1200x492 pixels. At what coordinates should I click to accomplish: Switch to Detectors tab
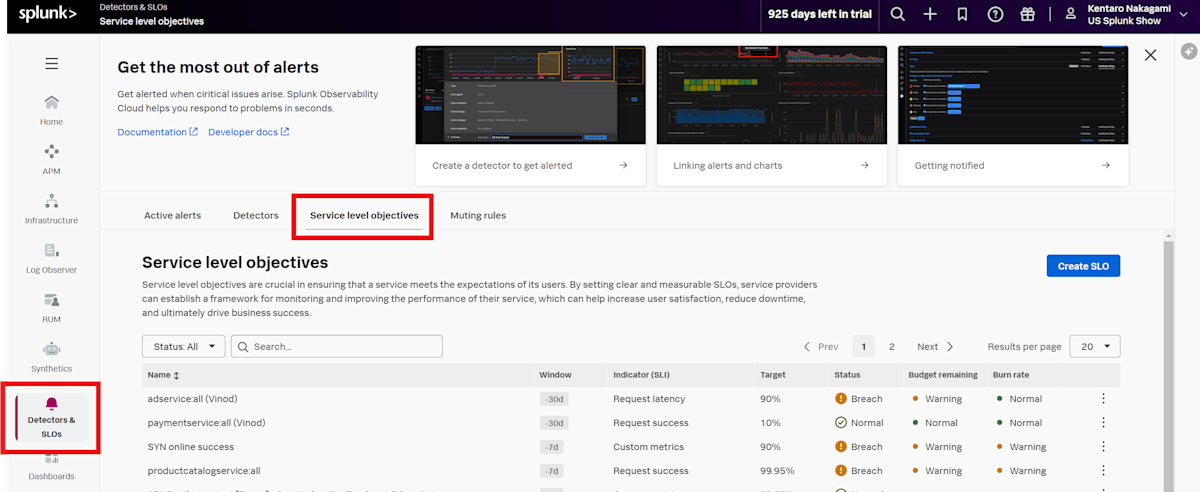[255, 215]
